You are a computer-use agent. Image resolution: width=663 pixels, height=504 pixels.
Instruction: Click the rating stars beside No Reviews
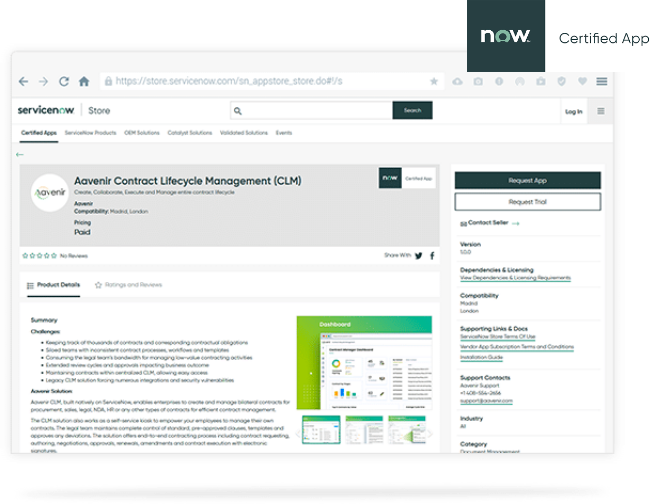click(x=39, y=255)
